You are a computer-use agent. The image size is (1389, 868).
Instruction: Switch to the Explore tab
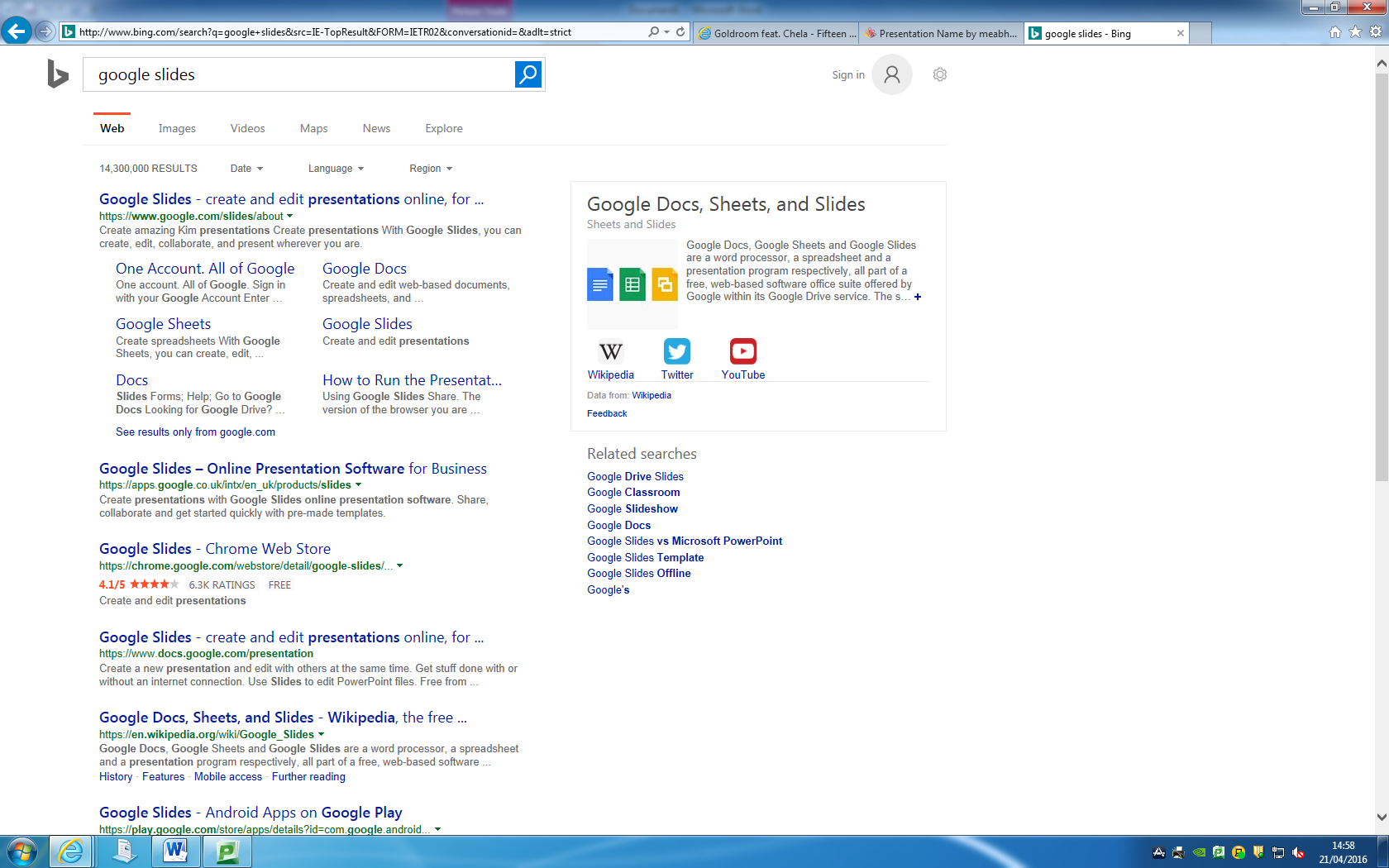coord(444,128)
